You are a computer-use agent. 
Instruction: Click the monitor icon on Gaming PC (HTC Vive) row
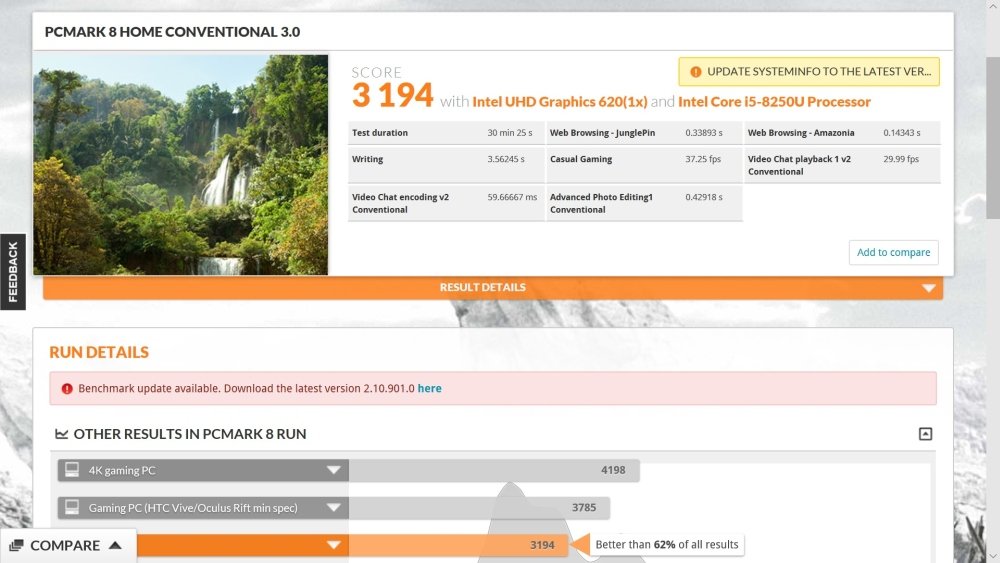pos(71,508)
